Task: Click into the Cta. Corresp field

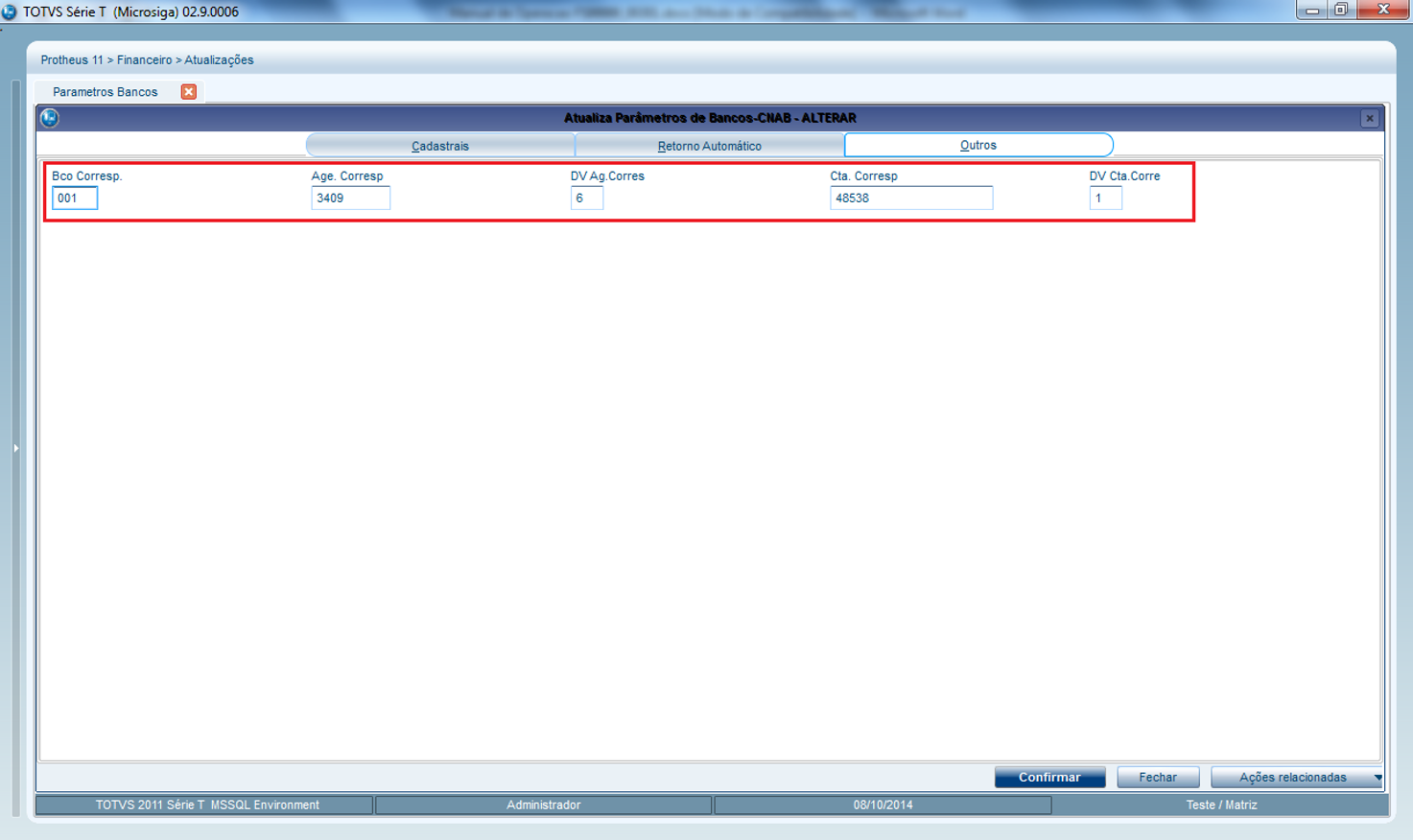Action: tap(910, 198)
